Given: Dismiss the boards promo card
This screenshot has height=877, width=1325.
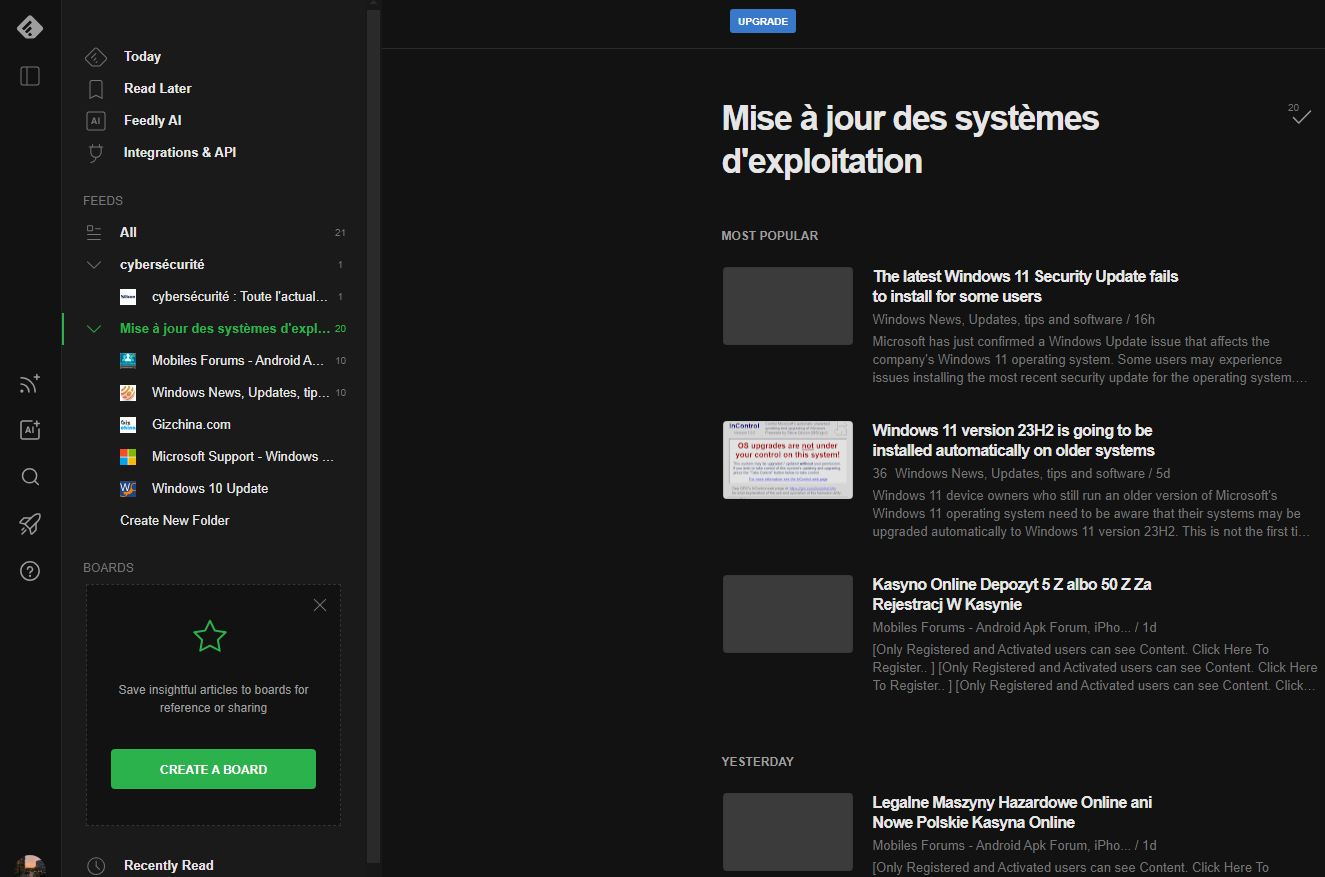Looking at the screenshot, I should point(320,605).
